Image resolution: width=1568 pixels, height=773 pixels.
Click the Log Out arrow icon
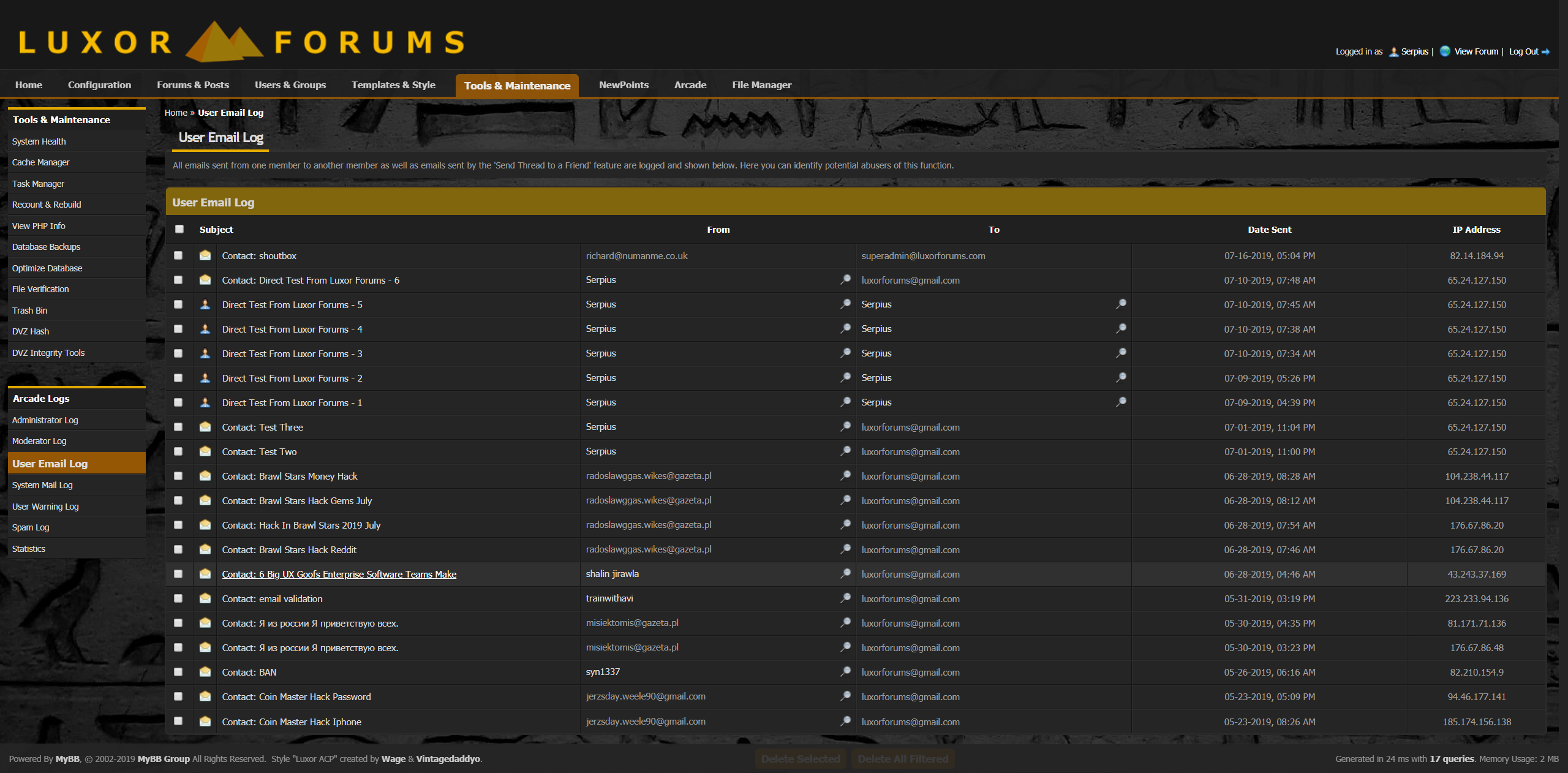click(x=1545, y=52)
